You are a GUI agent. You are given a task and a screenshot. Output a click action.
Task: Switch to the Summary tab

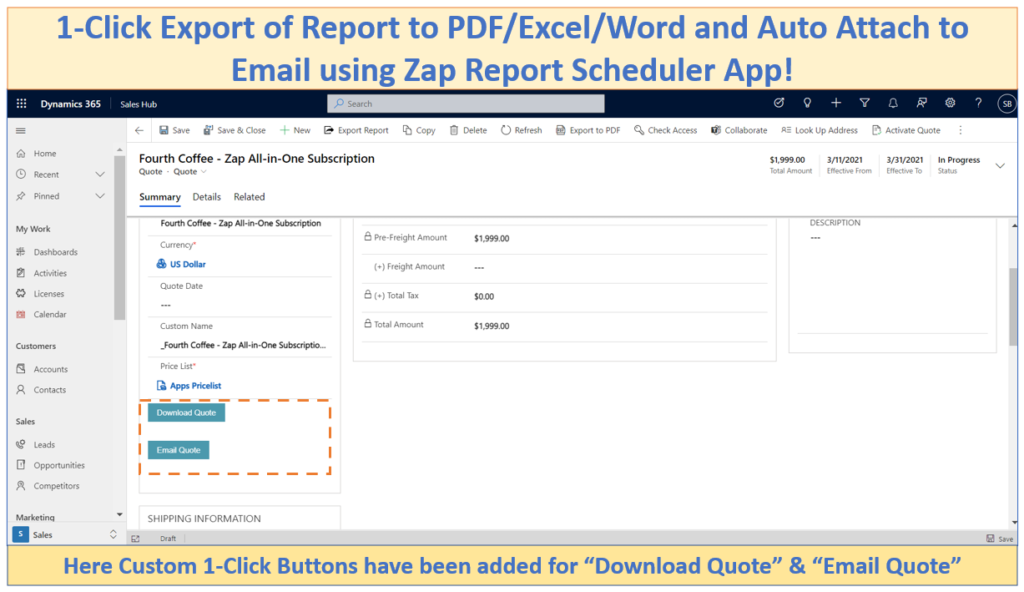(x=159, y=197)
